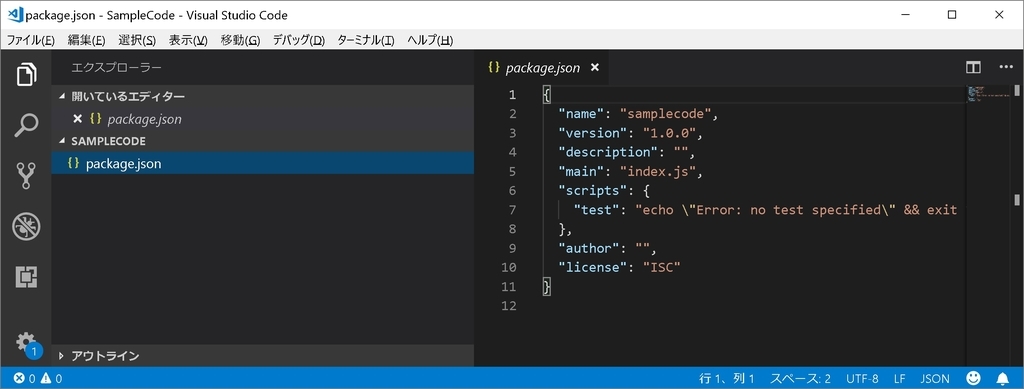Open the Explorer view in activity bar

click(x=26, y=74)
